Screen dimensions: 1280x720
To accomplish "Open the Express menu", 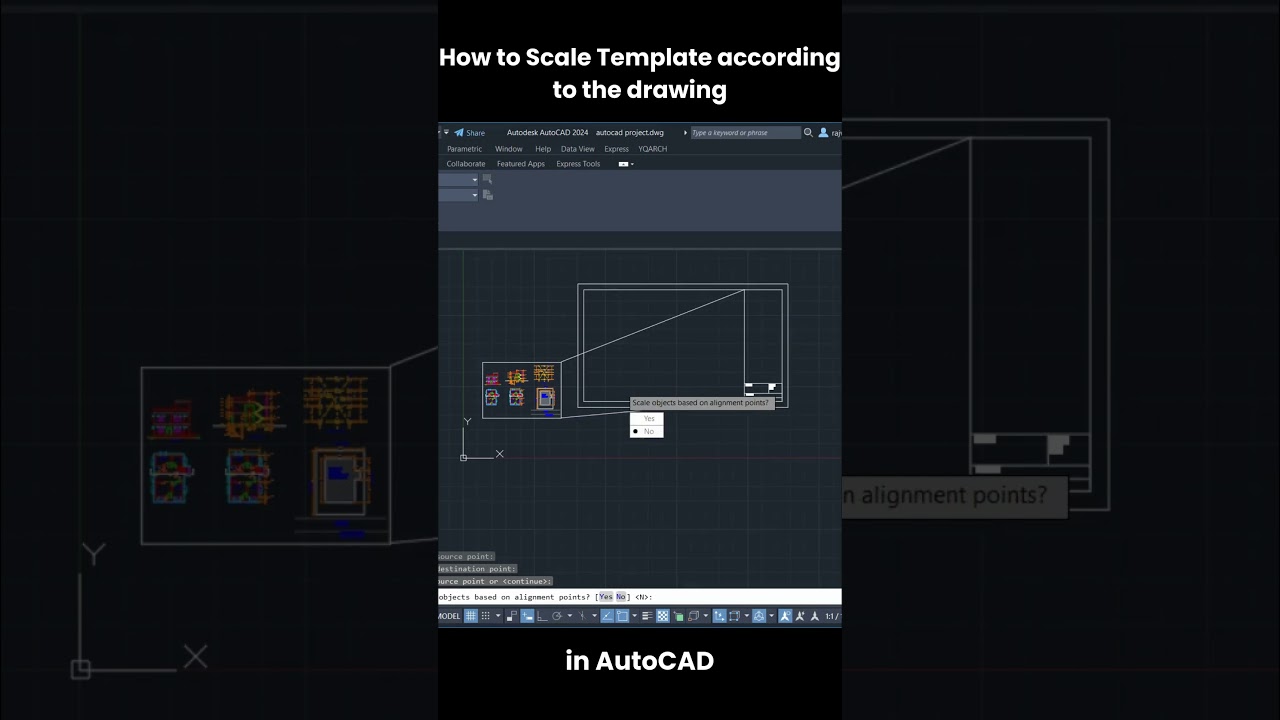I will tap(617, 149).
